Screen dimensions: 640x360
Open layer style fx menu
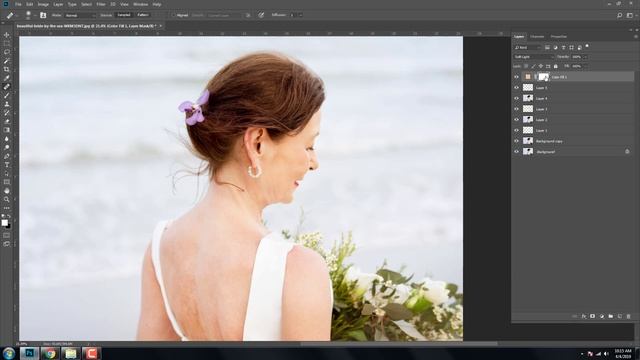coord(584,316)
